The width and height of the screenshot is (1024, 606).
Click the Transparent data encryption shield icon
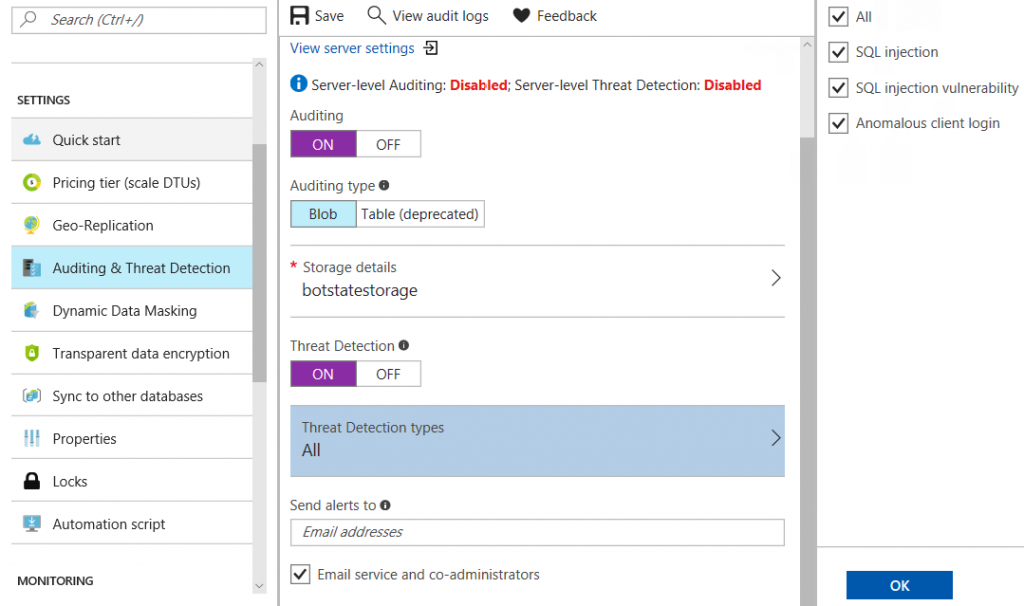coord(32,354)
